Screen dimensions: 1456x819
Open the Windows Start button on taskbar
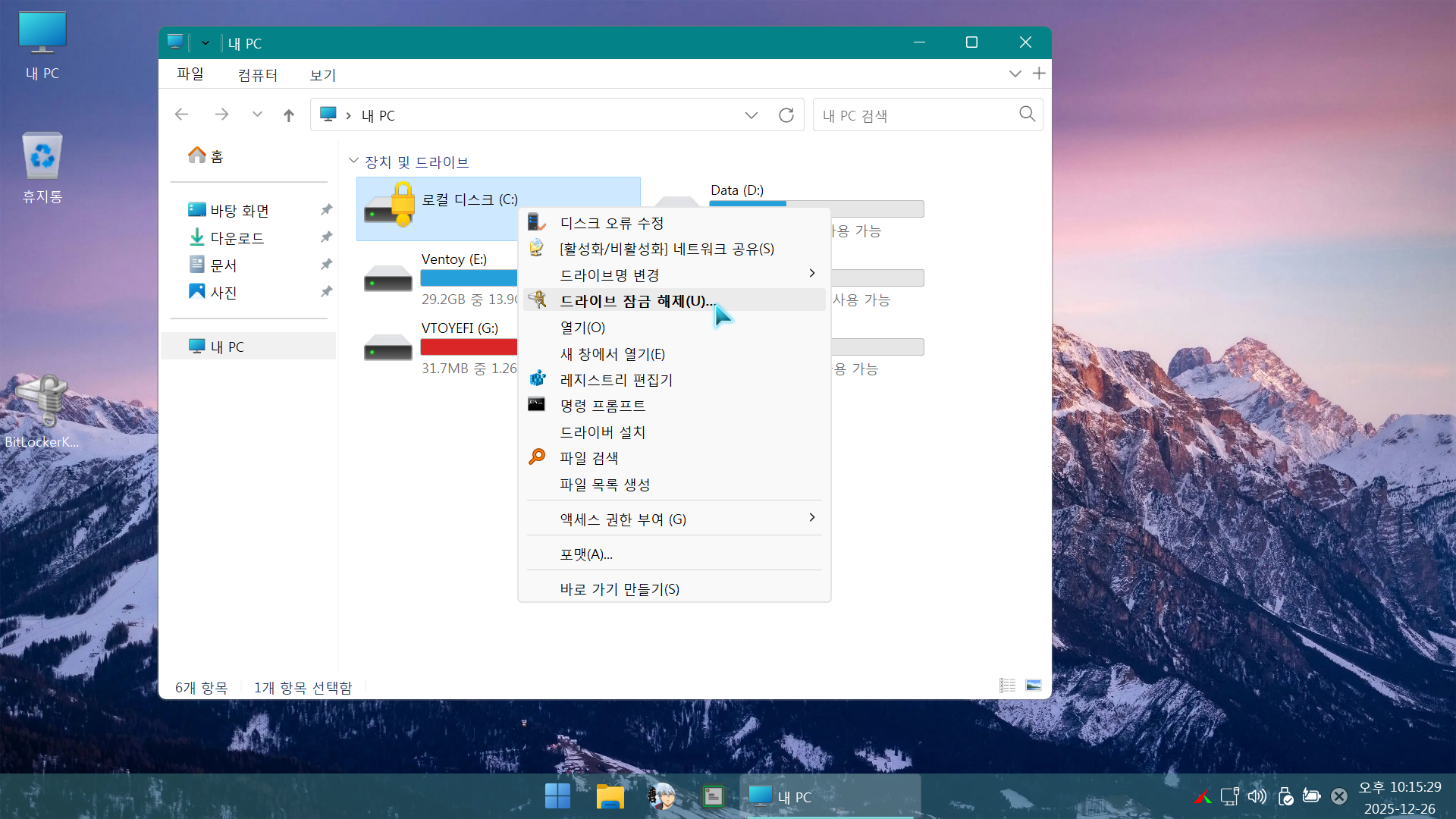coord(557,796)
